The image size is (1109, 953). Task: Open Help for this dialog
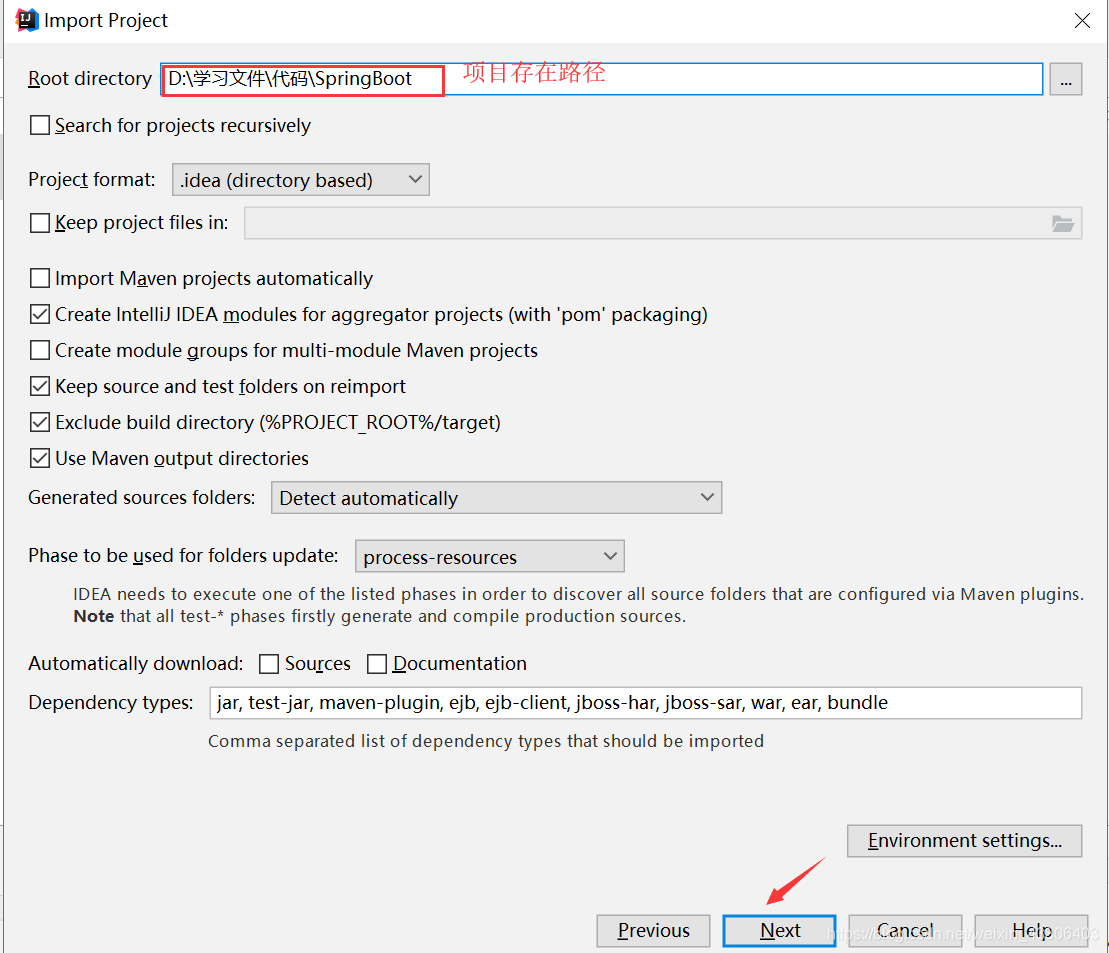click(x=1031, y=930)
